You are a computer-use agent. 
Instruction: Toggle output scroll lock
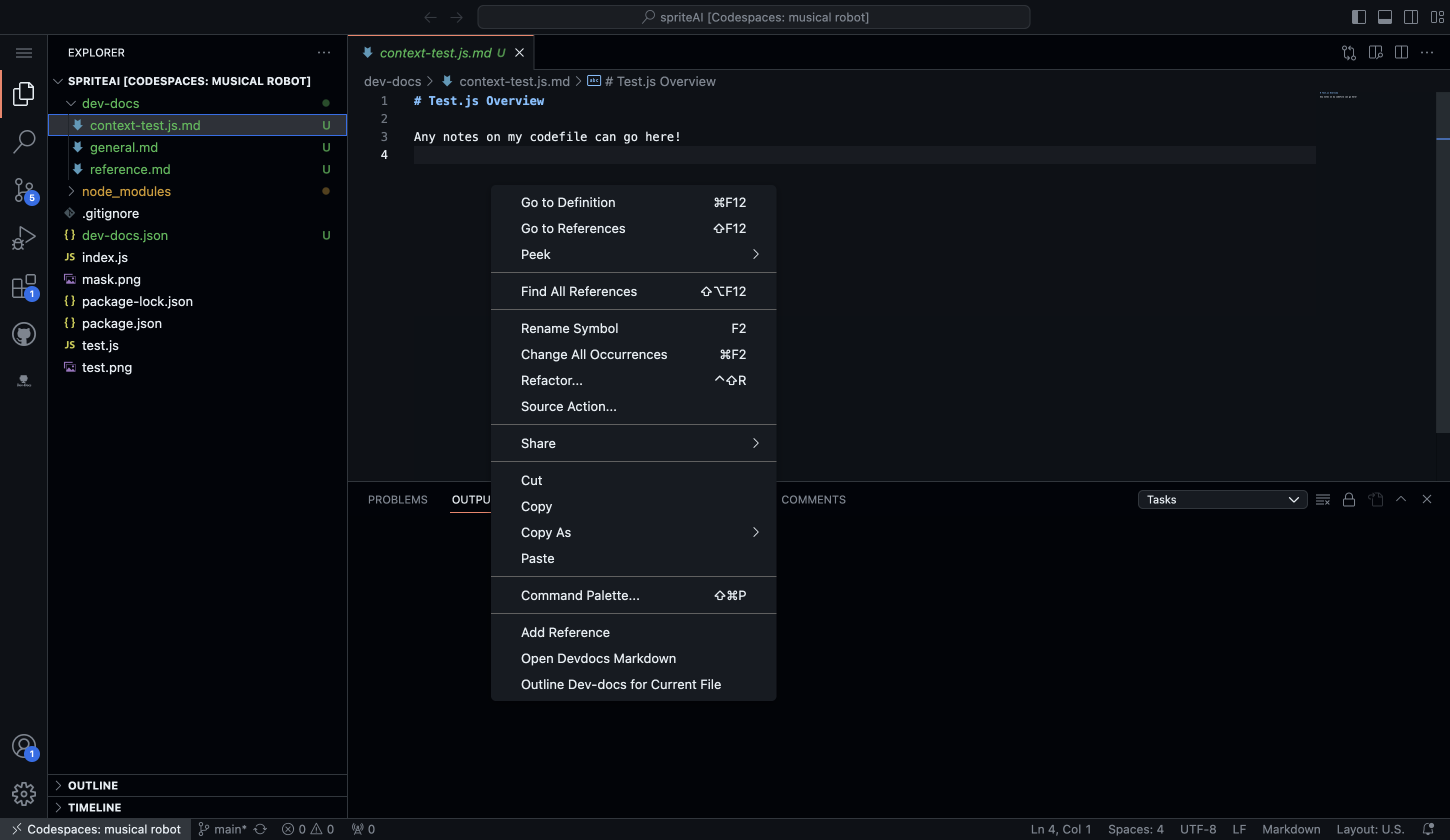pos(1348,499)
